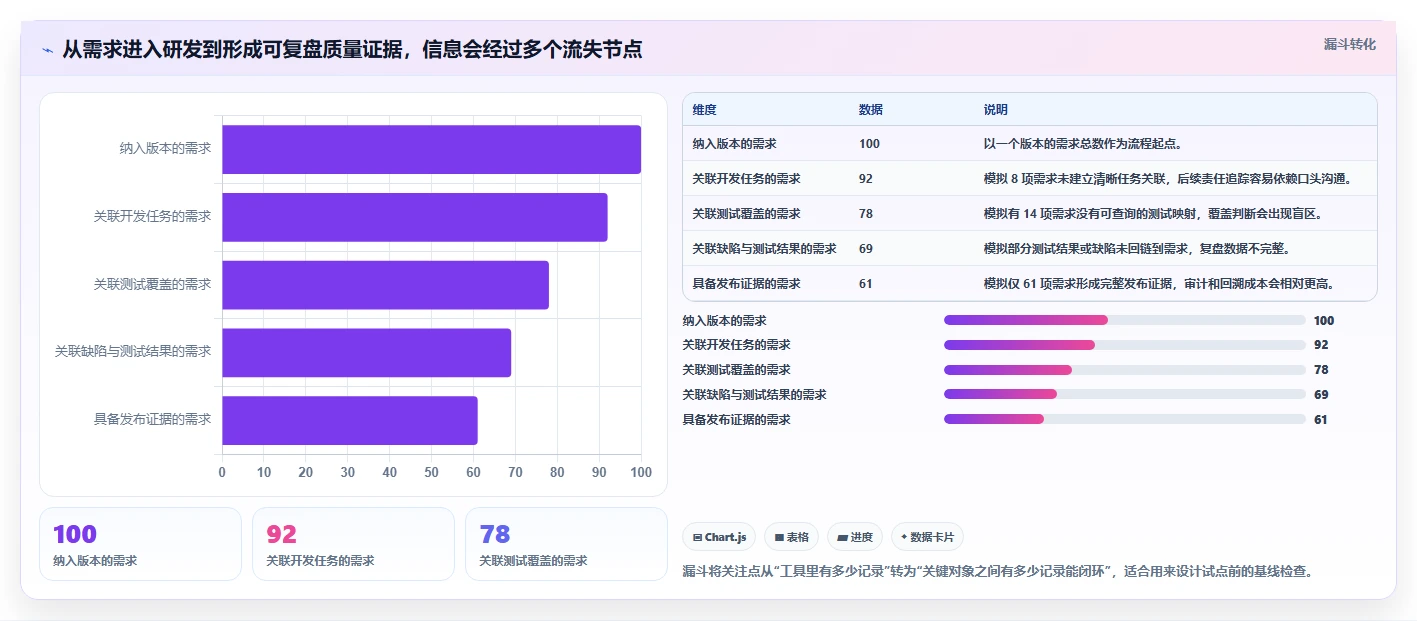Click value 69 beside the progress bar
1417x621 pixels.
pyautogui.click(x=1321, y=395)
